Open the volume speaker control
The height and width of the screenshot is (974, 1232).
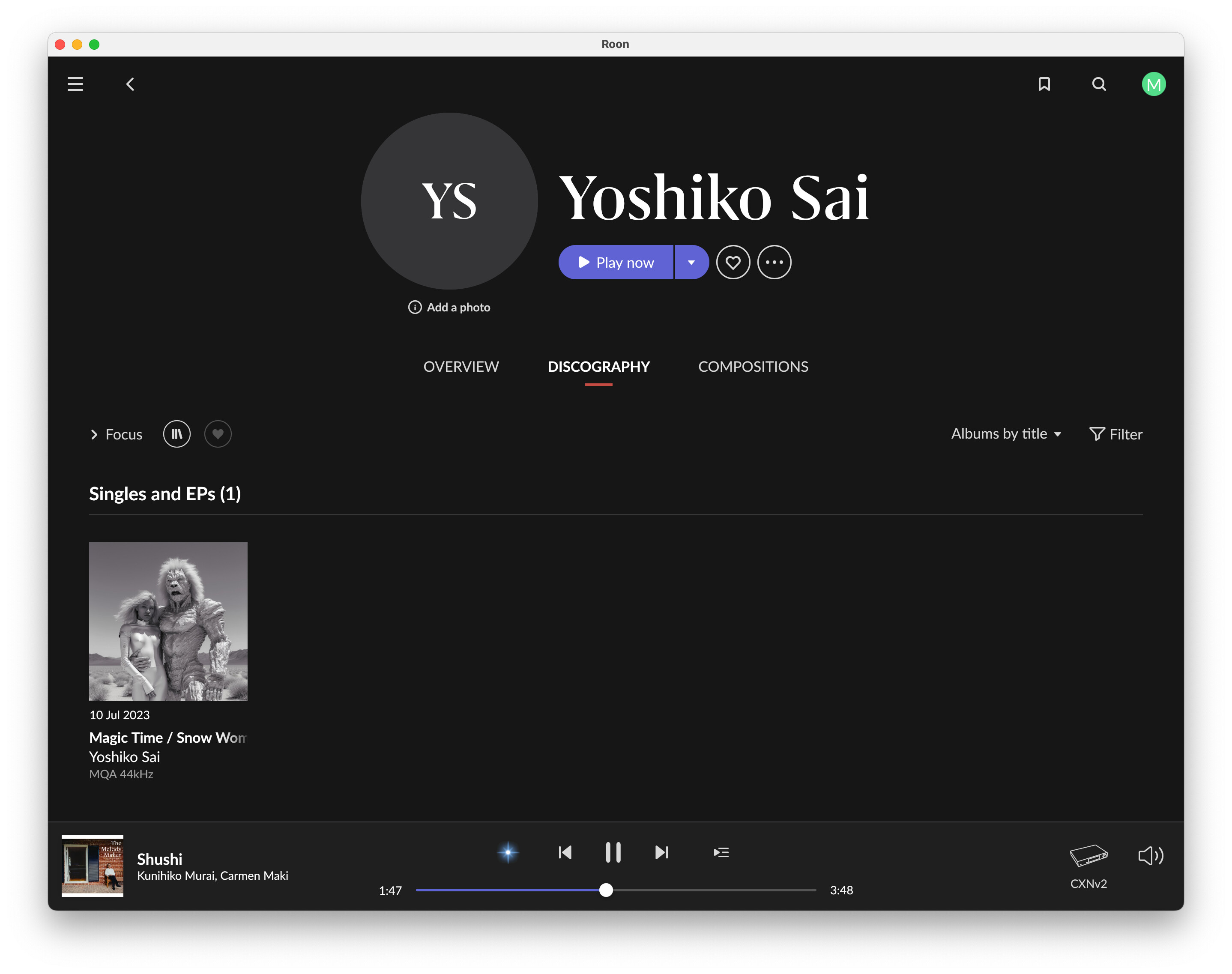[x=1150, y=855]
